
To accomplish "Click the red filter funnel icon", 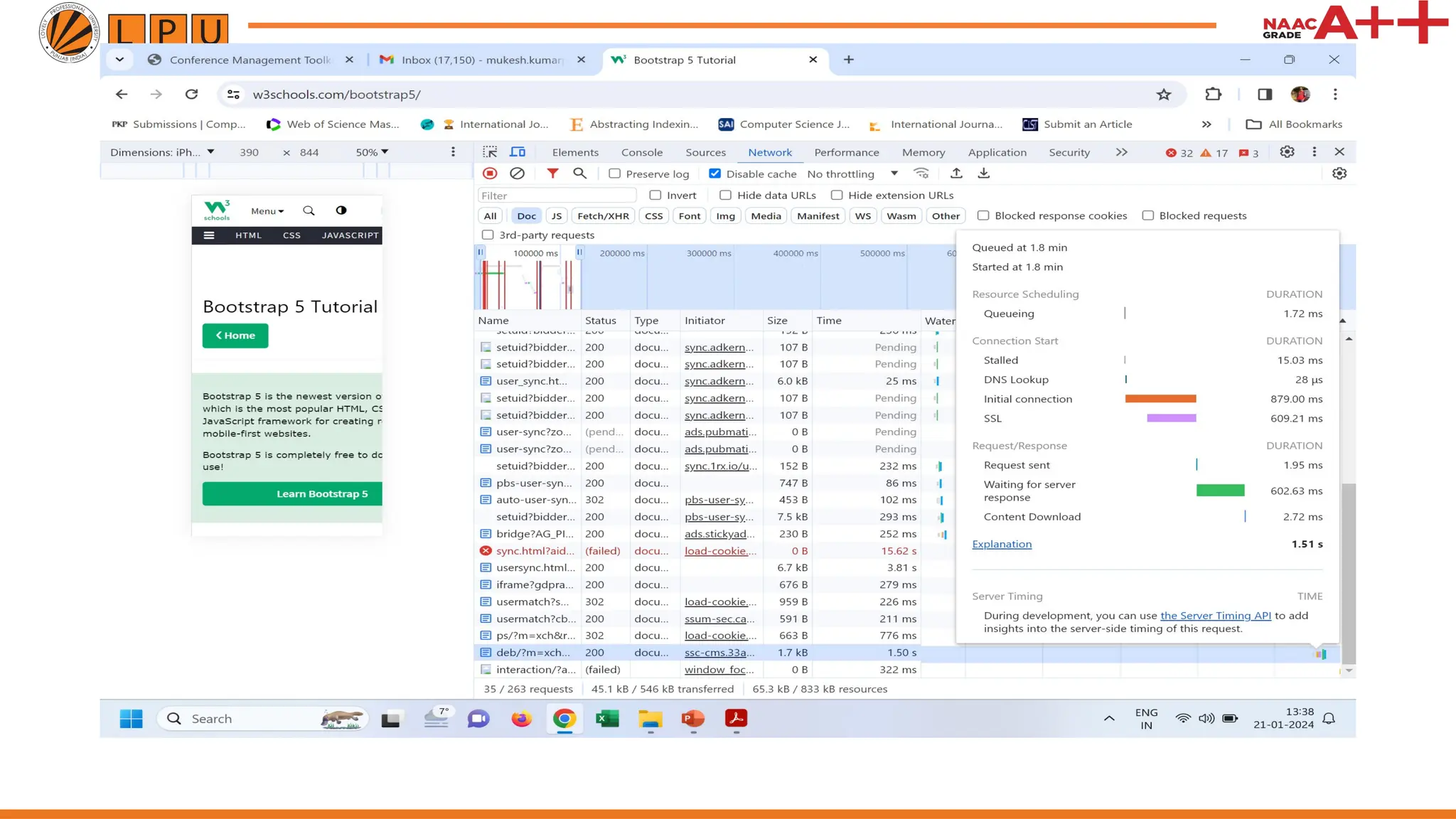I will (x=552, y=173).
